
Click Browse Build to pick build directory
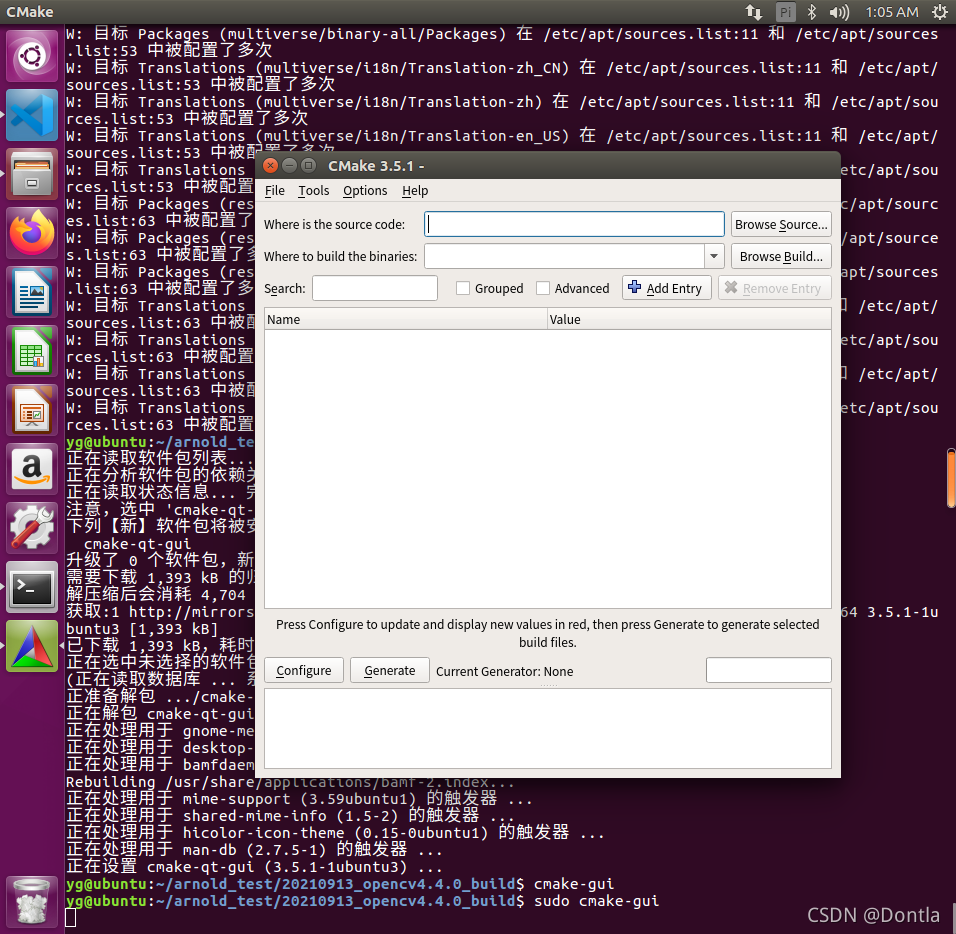780,256
